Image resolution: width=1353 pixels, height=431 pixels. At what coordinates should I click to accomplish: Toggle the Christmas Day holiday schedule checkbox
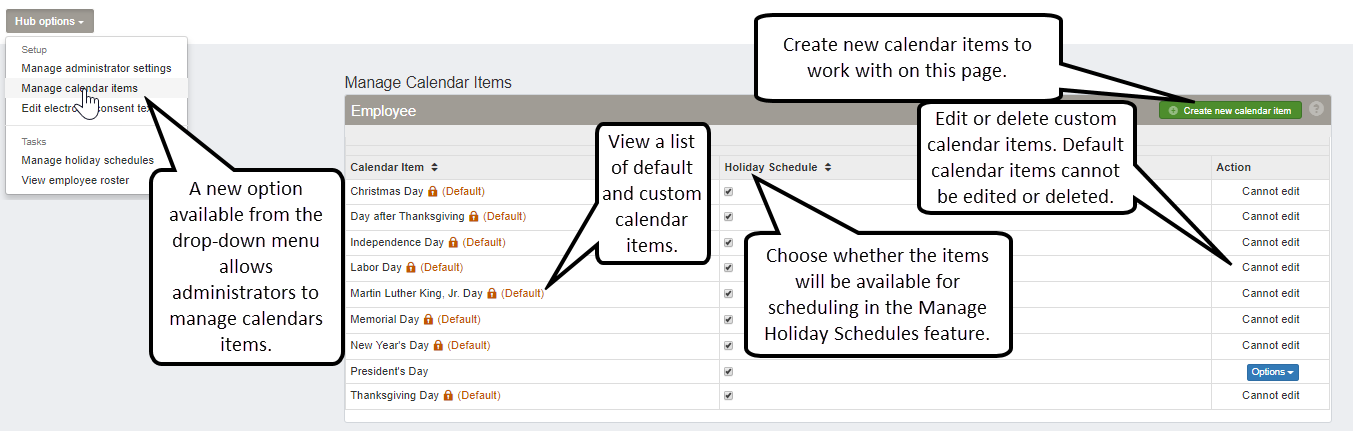[729, 191]
